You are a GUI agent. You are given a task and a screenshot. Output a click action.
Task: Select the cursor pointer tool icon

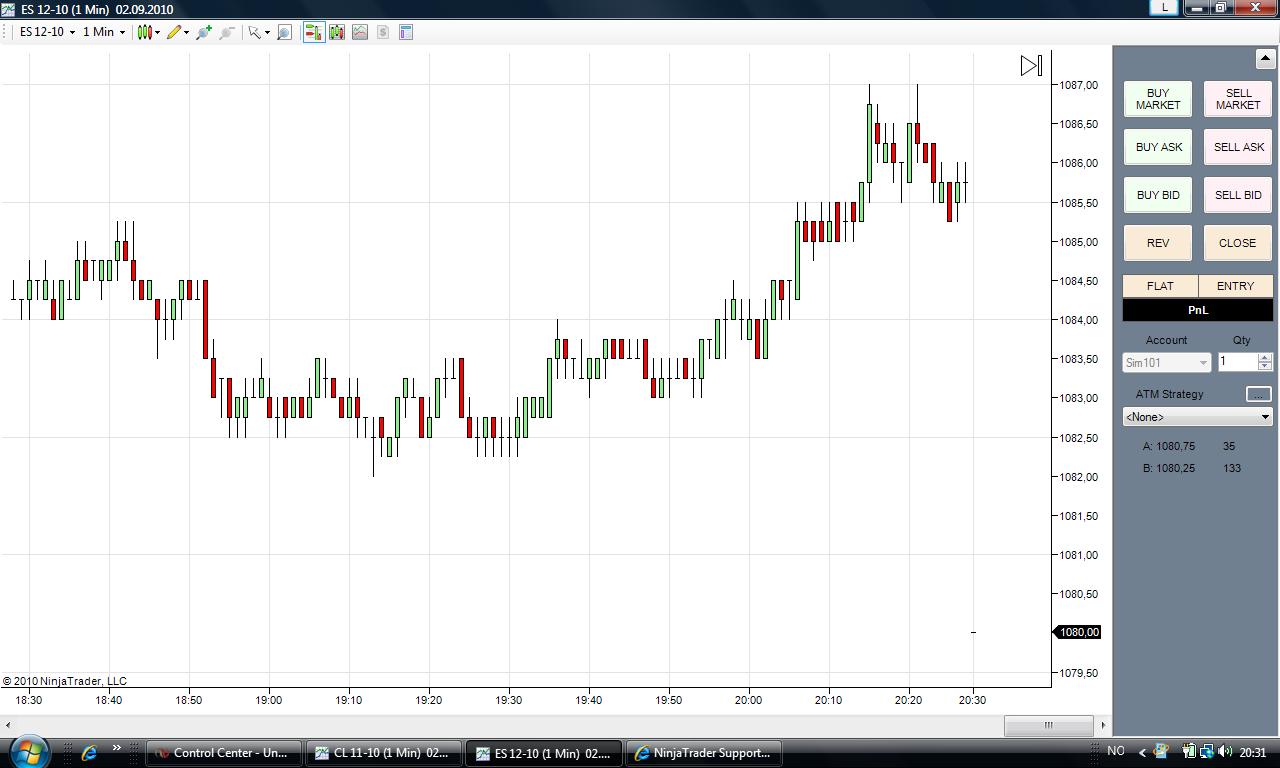(x=255, y=32)
